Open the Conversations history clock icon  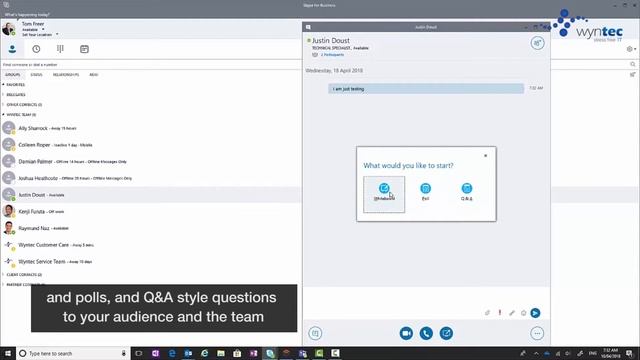[x=36, y=49]
